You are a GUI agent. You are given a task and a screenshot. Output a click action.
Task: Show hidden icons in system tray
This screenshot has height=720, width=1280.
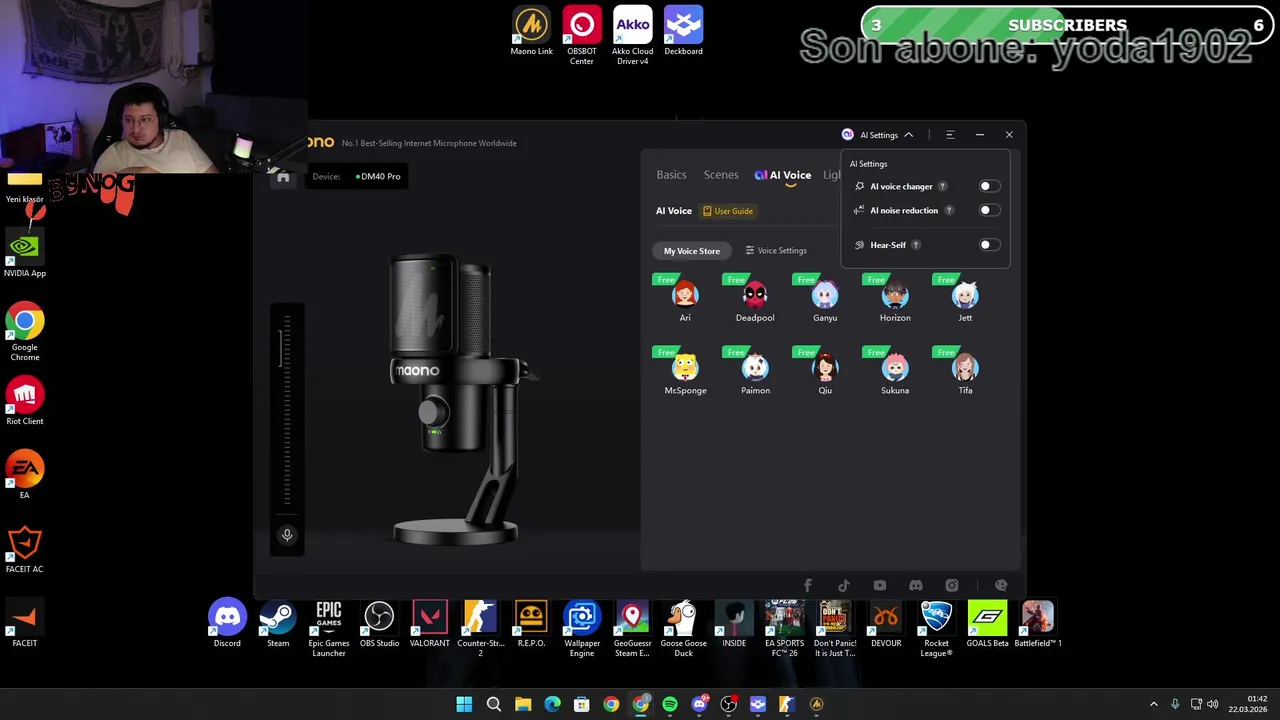(1153, 704)
